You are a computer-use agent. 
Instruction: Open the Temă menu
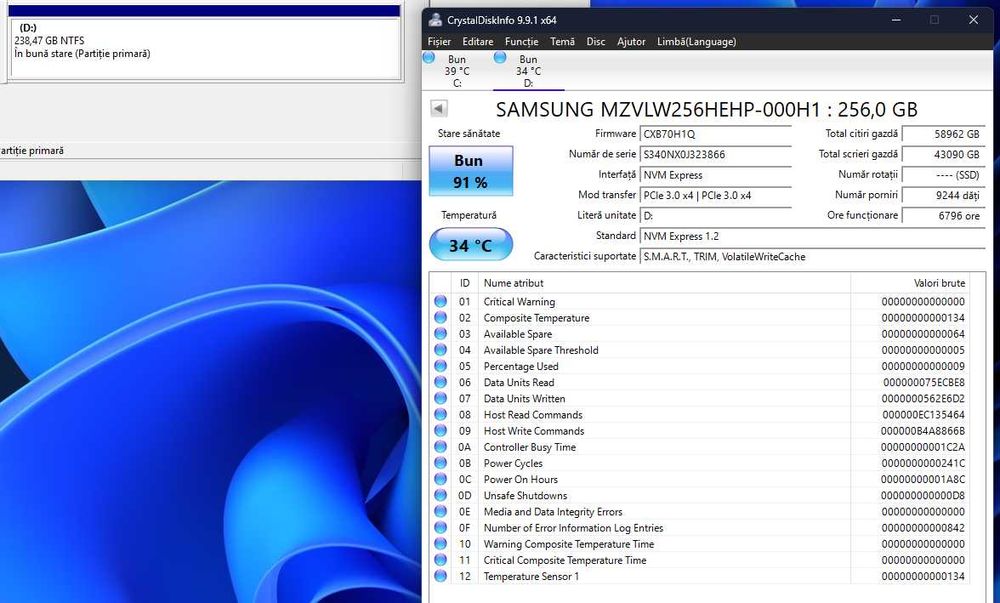562,41
